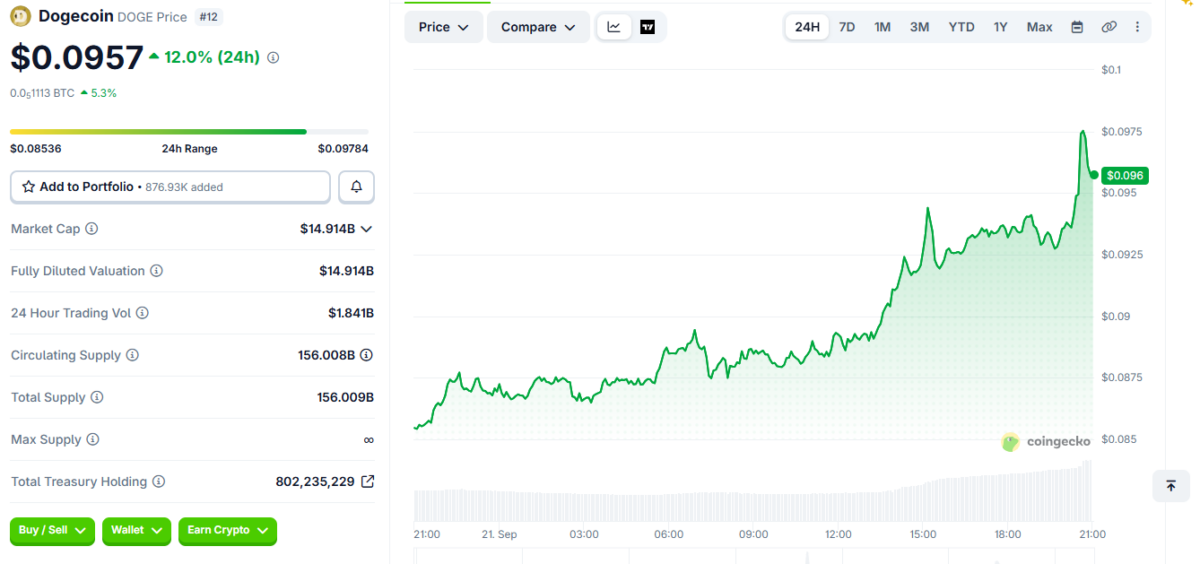1200x564 pixels.
Task: Open info icon next to 24h percentage
Action: click(x=273, y=58)
